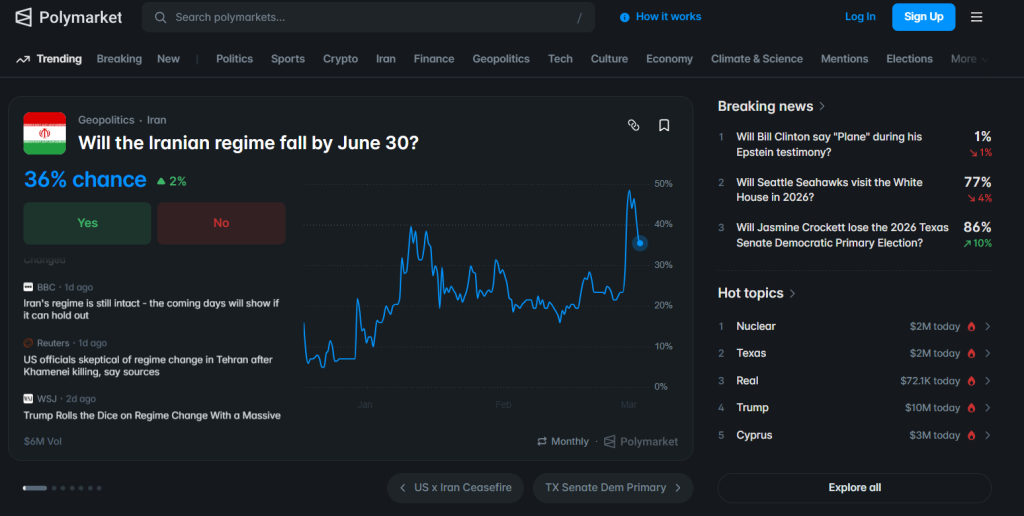
Task: Click the flame icon beside Nuclear
Action: click(971, 327)
